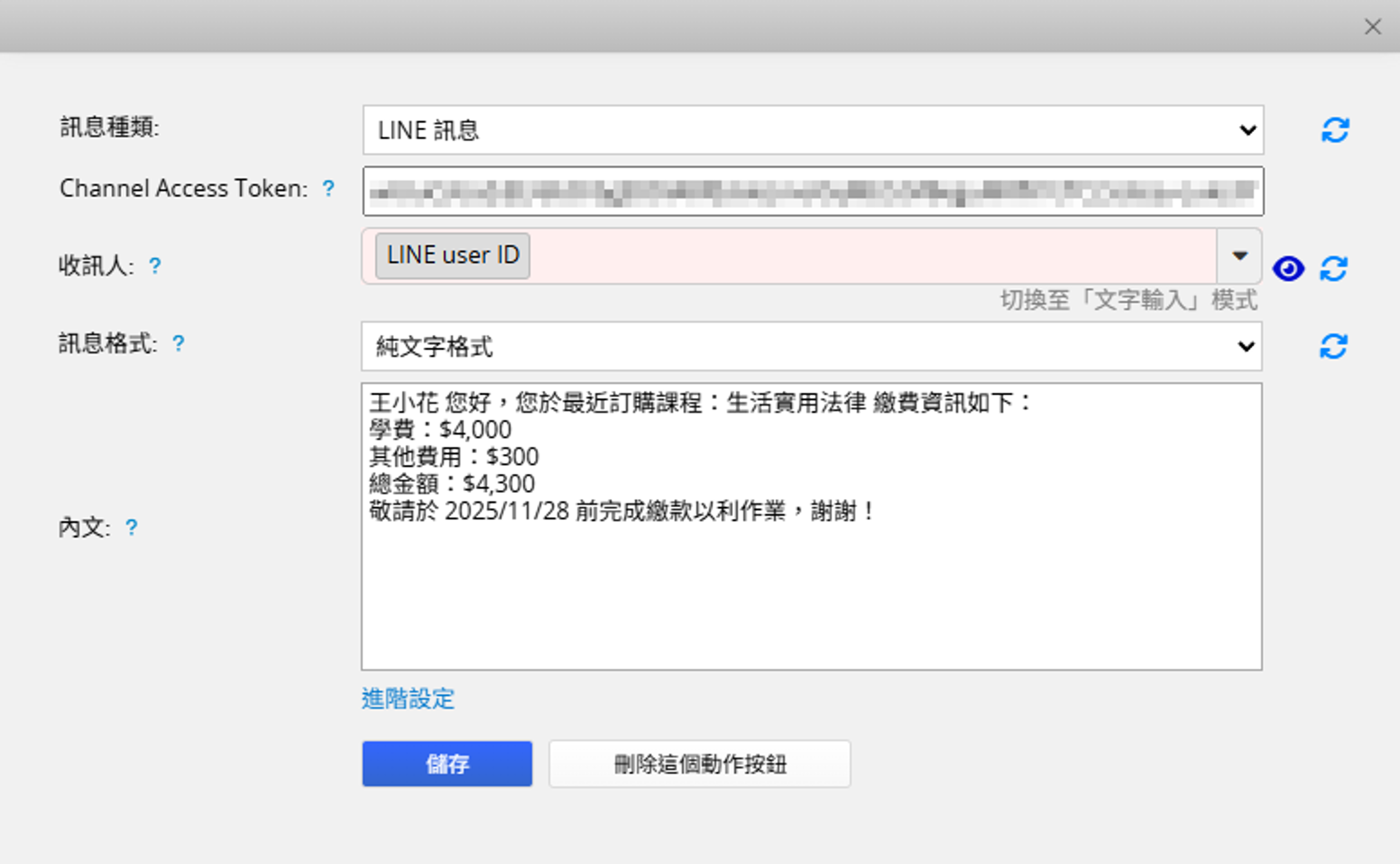The image size is (1400, 864).
Task: Click help question mark next to 內文
Action: click(x=131, y=527)
